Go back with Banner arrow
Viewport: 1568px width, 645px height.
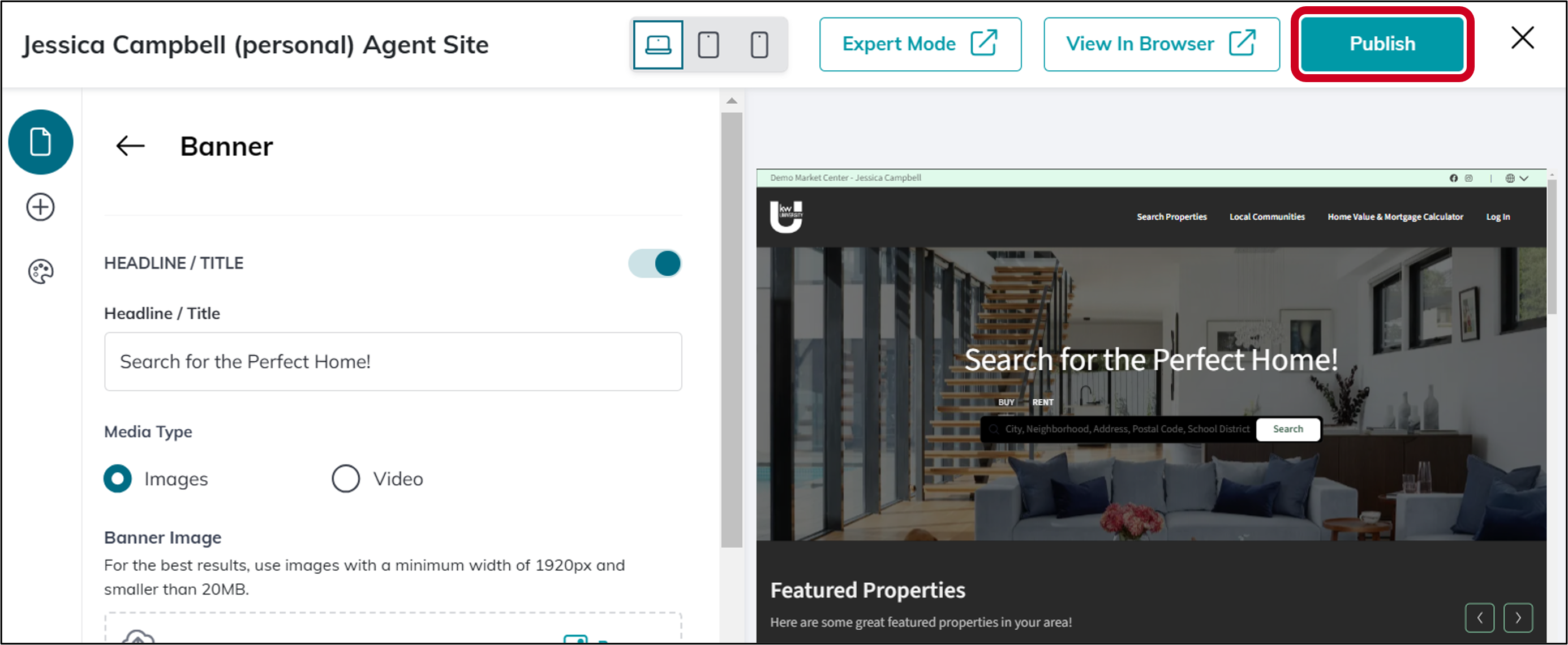pyautogui.click(x=130, y=146)
